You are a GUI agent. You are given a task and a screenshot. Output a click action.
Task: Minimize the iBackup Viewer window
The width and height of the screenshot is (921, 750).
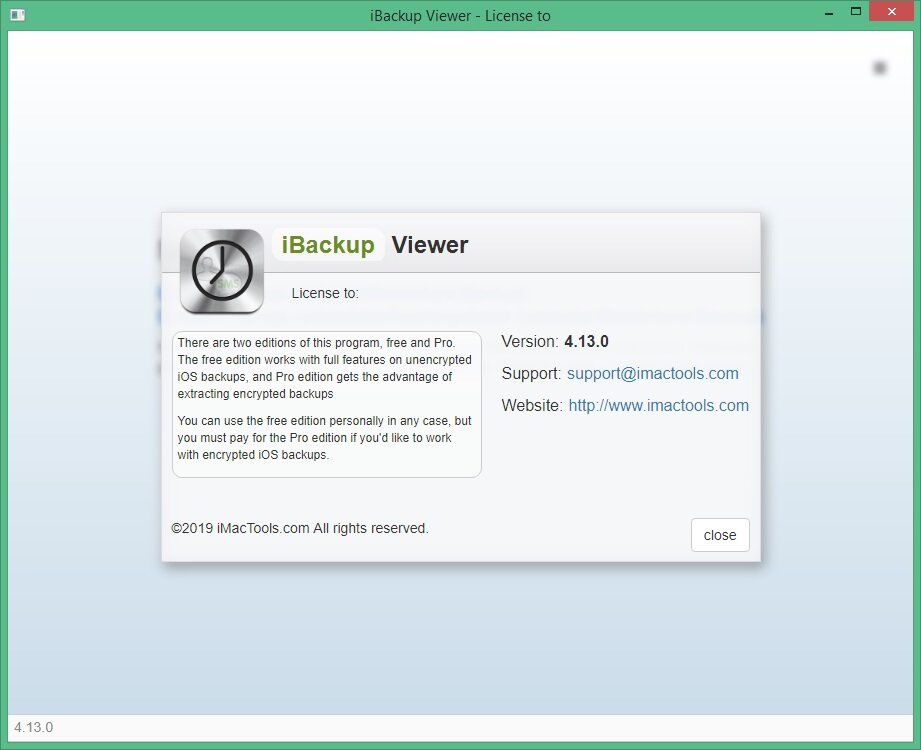(829, 13)
